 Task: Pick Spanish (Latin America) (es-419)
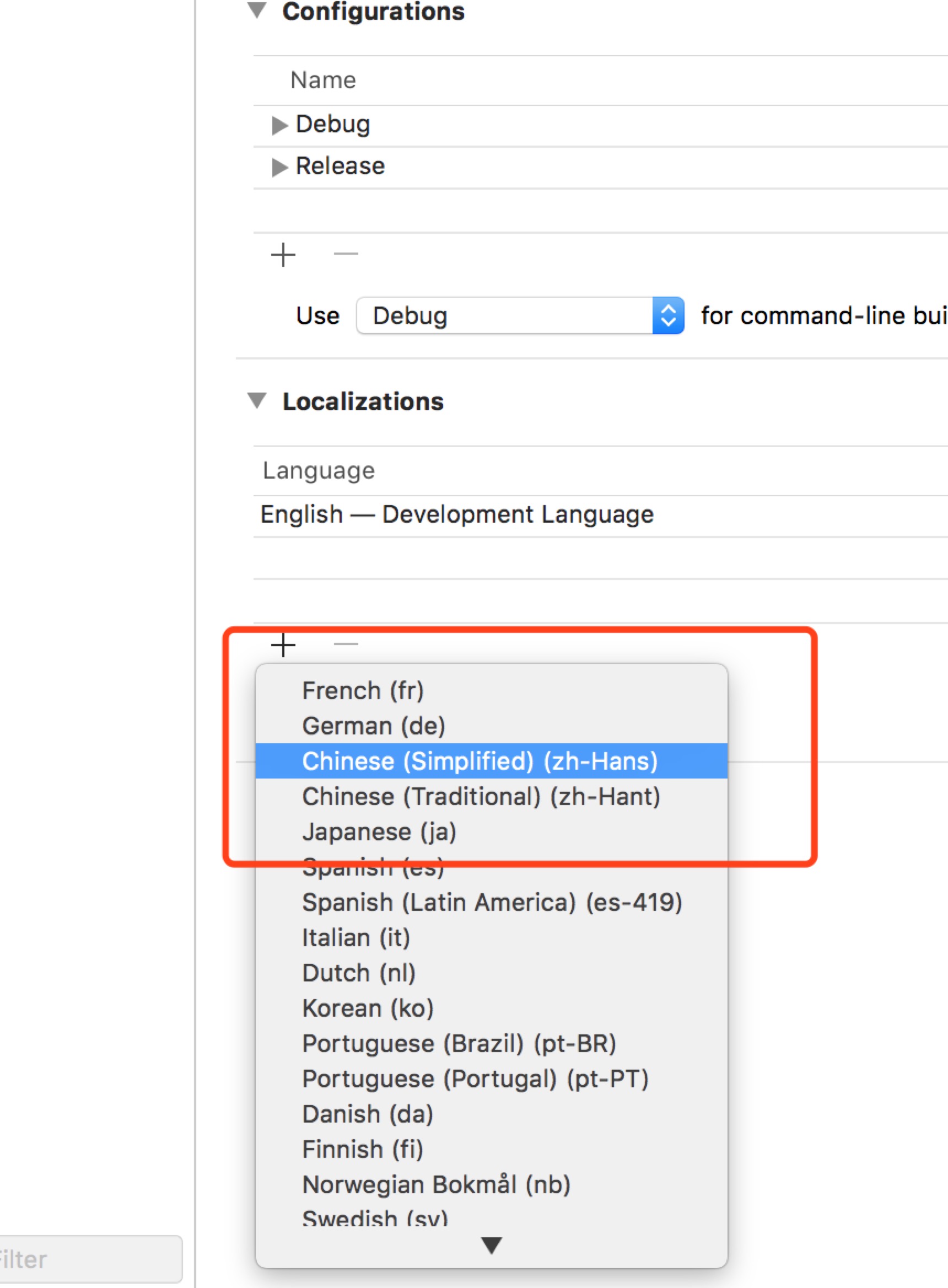coord(492,902)
